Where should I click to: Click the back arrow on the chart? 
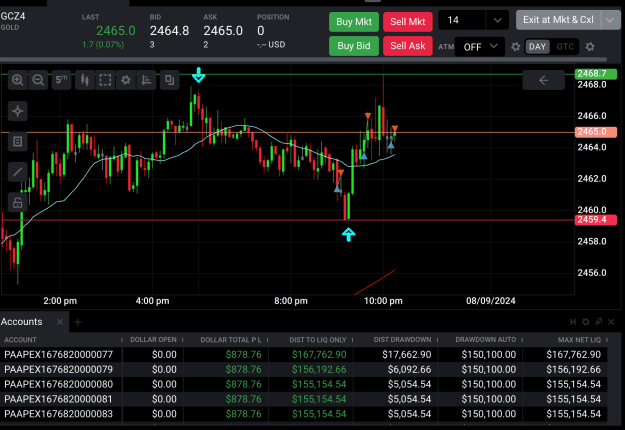click(543, 81)
